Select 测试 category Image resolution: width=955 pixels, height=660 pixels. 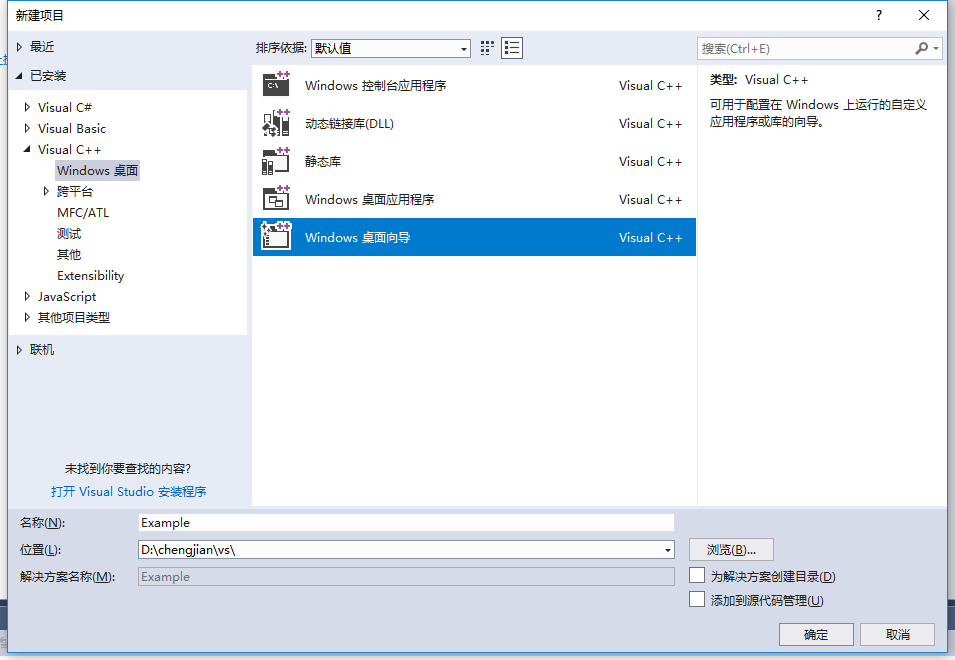69,234
